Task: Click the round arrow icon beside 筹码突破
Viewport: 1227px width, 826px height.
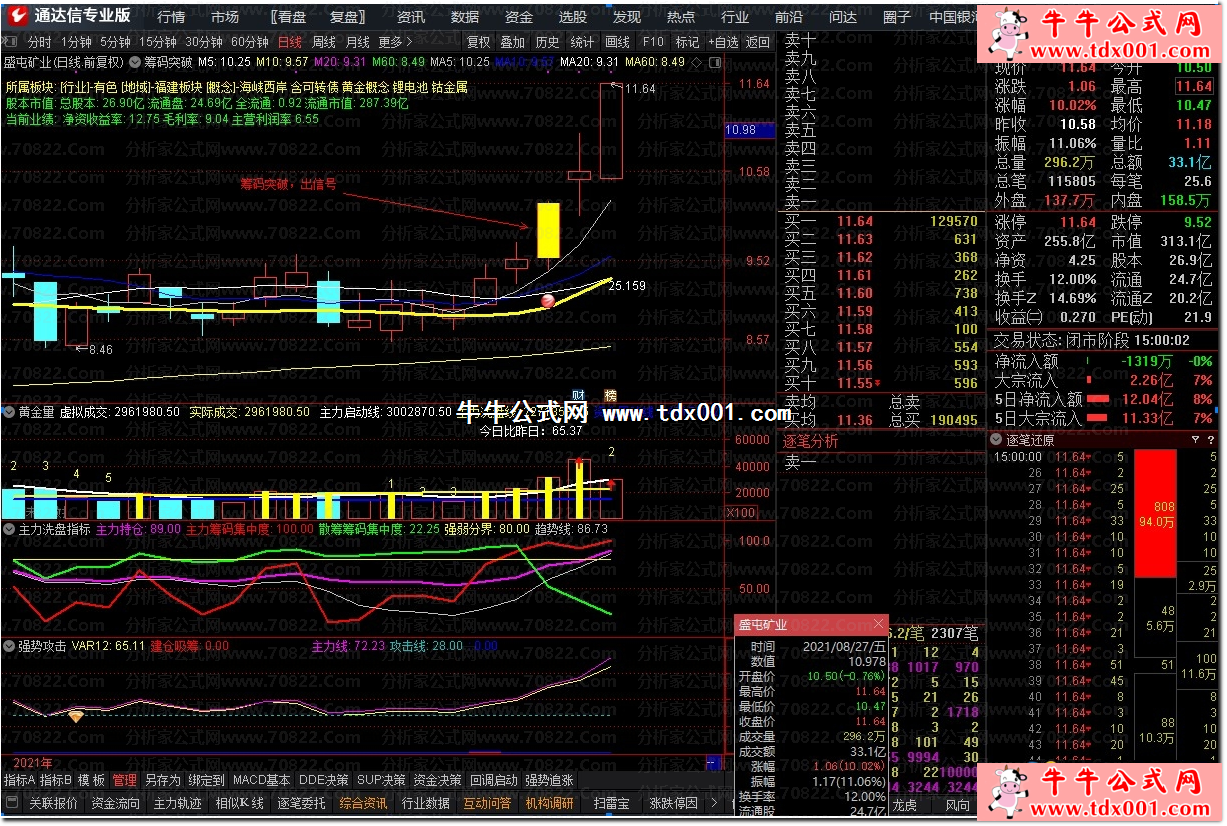Action: click(135, 62)
